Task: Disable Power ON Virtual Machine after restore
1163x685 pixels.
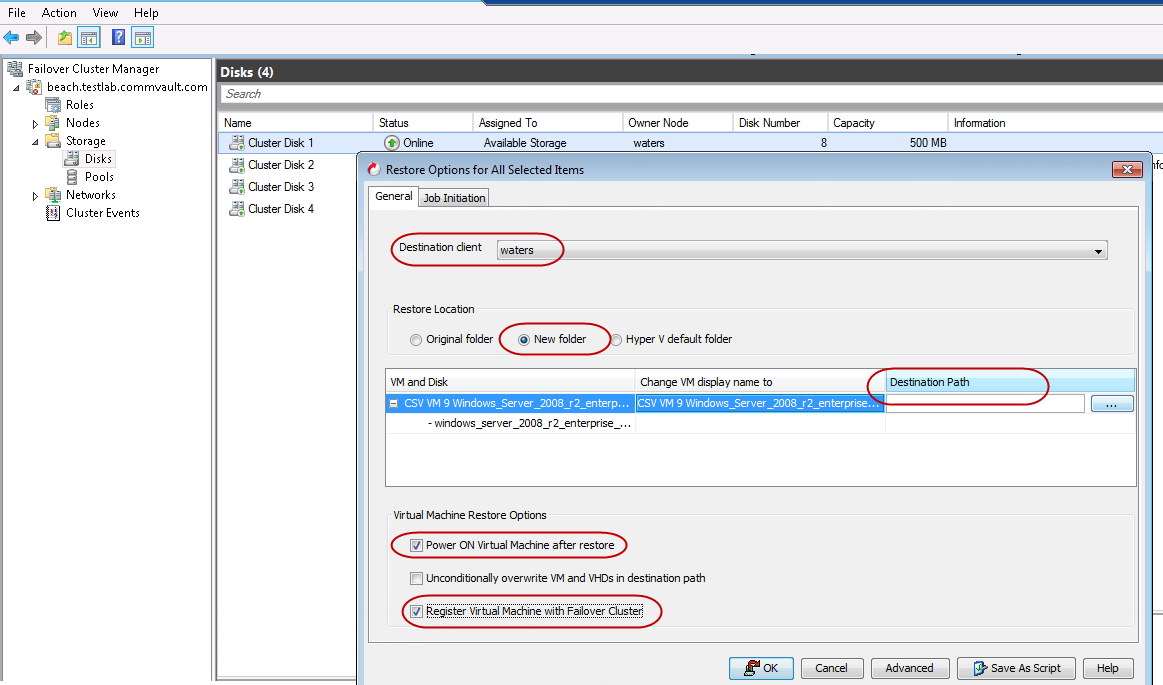Action: (414, 545)
